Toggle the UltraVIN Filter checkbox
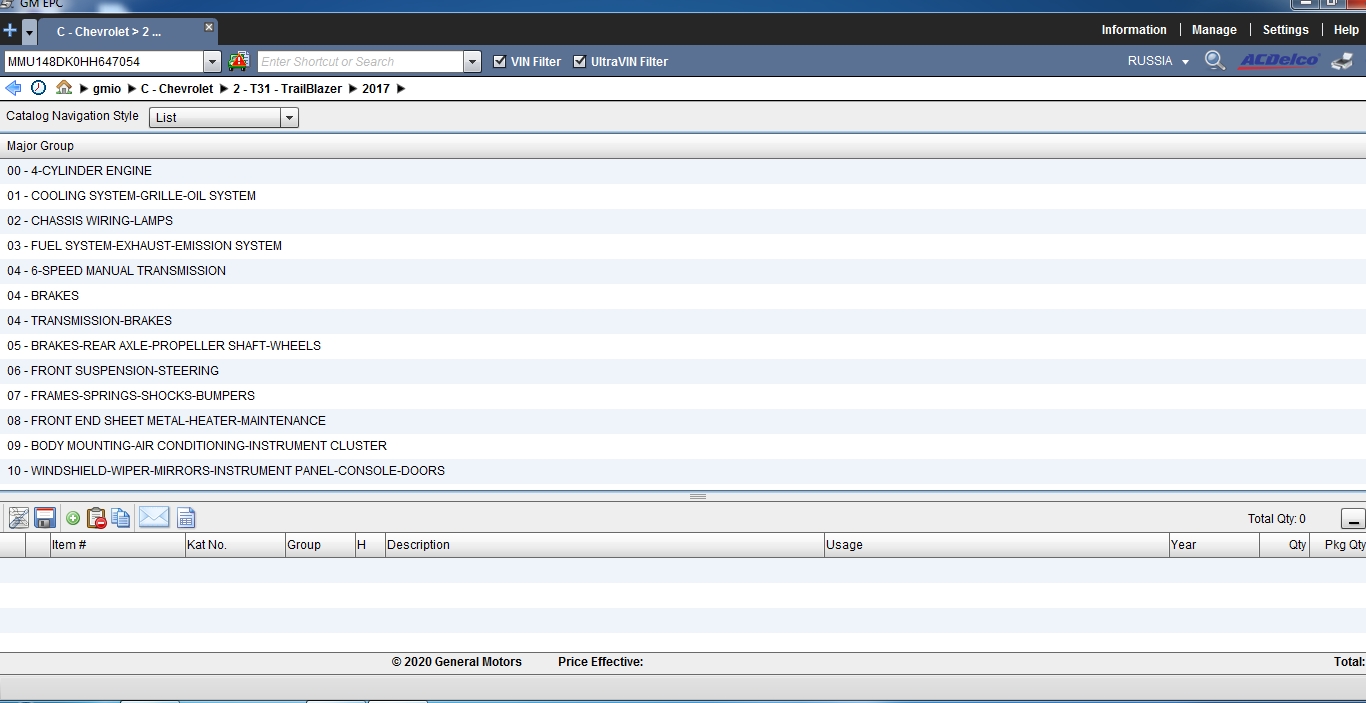1366x703 pixels. (x=579, y=61)
